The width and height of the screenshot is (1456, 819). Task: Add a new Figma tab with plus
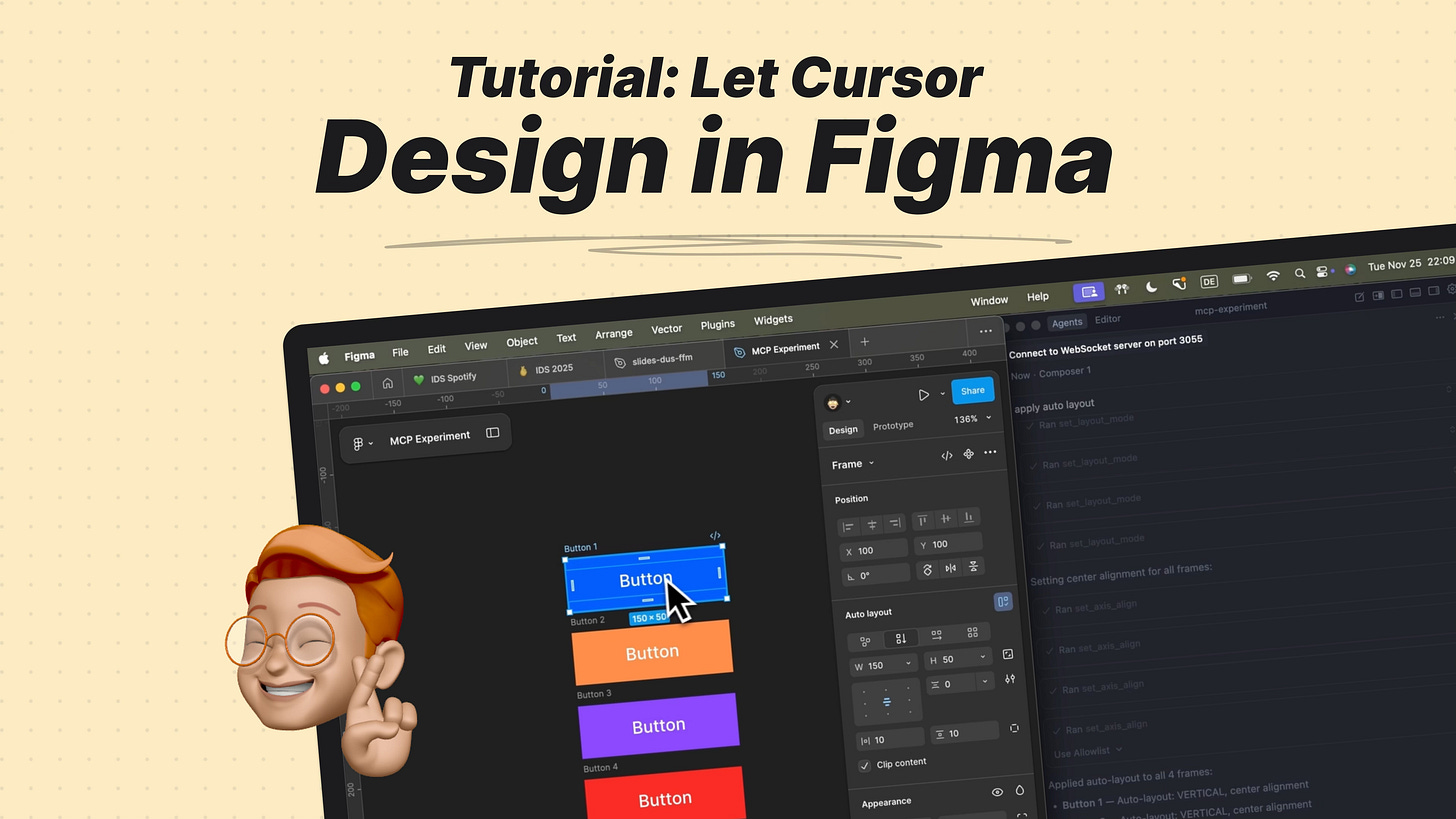coord(865,342)
